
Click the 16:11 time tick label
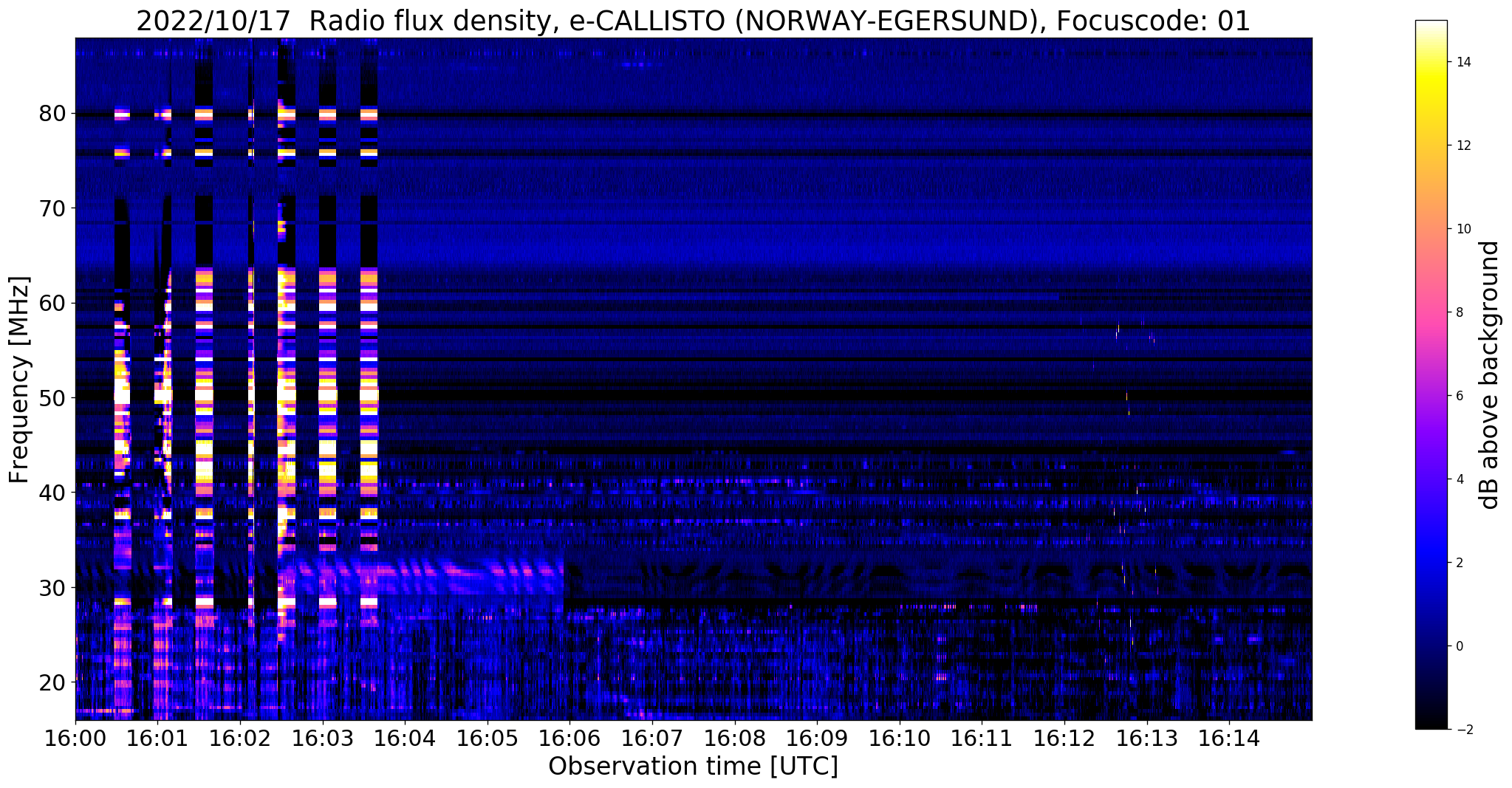pyautogui.click(x=982, y=739)
